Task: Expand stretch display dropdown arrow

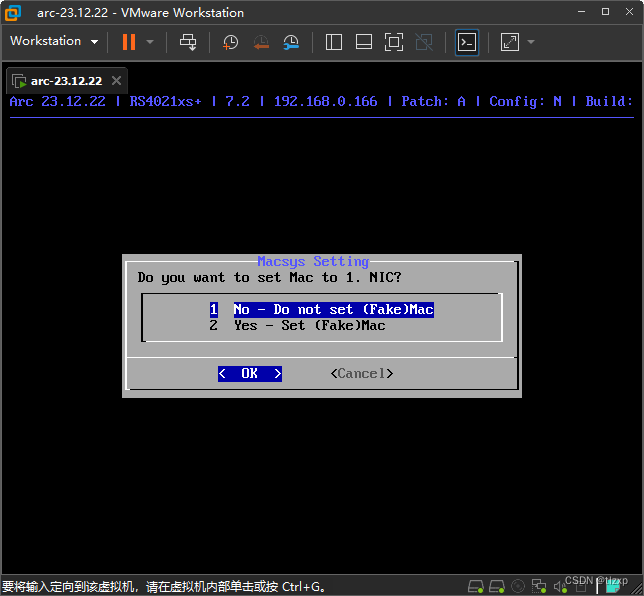Action: (531, 41)
